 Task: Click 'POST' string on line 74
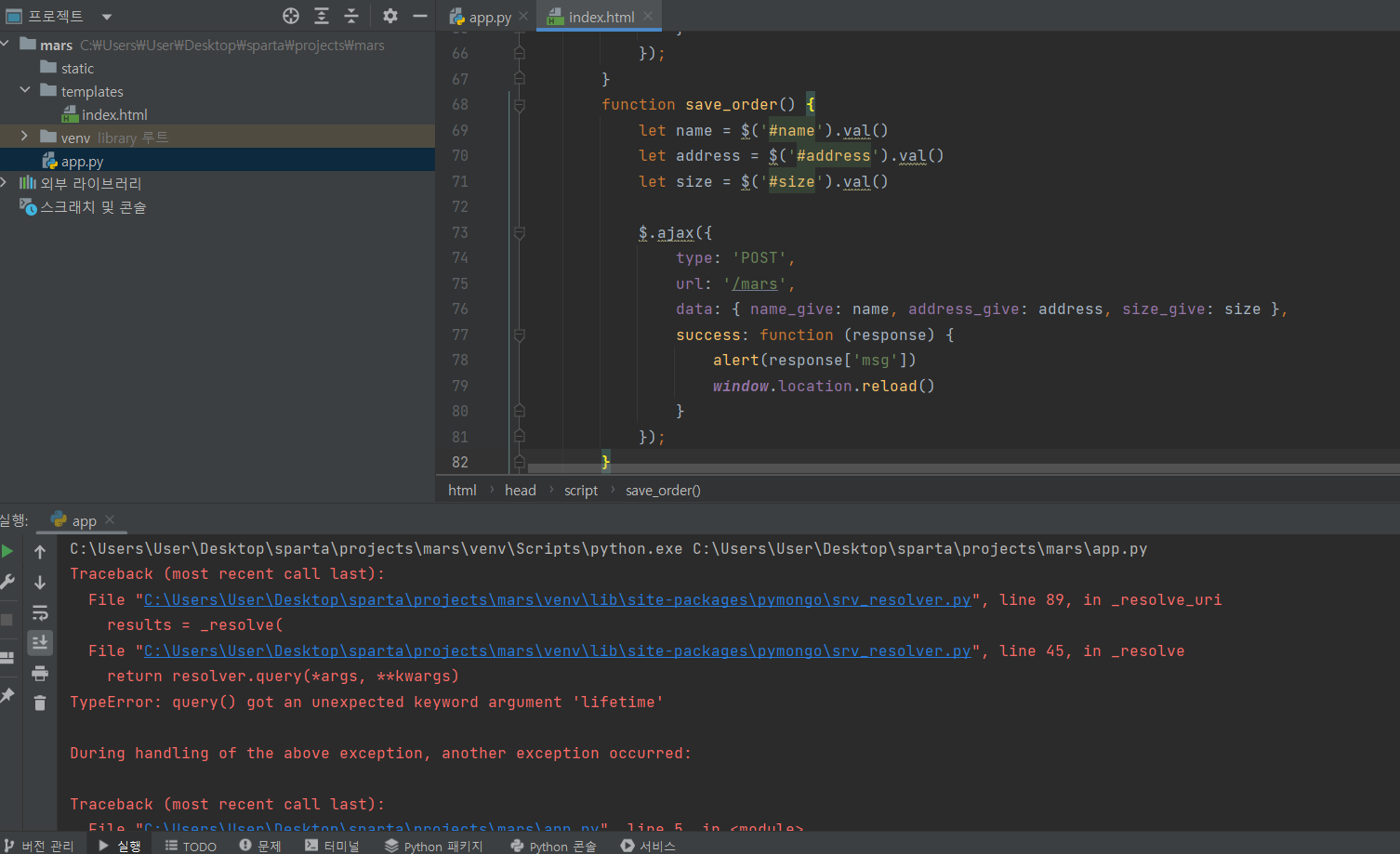click(x=759, y=258)
